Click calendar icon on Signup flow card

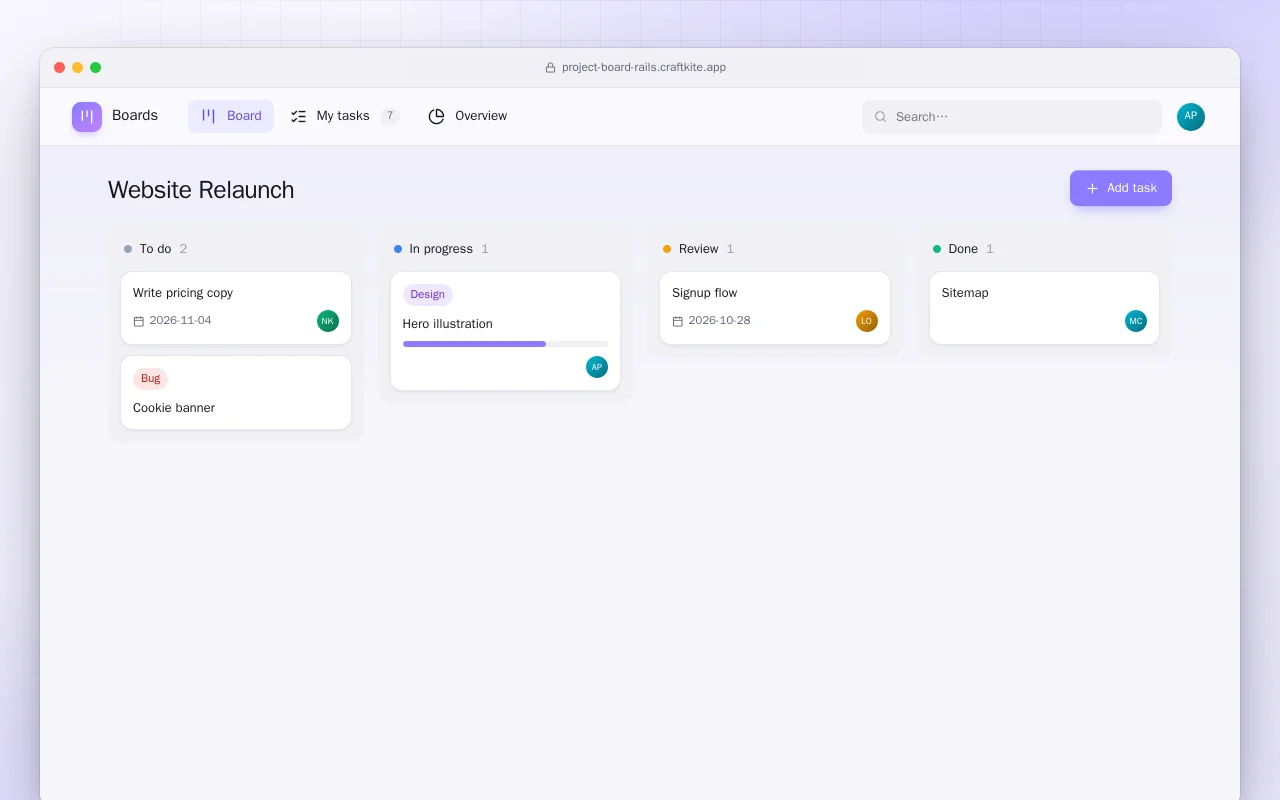click(678, 321)
